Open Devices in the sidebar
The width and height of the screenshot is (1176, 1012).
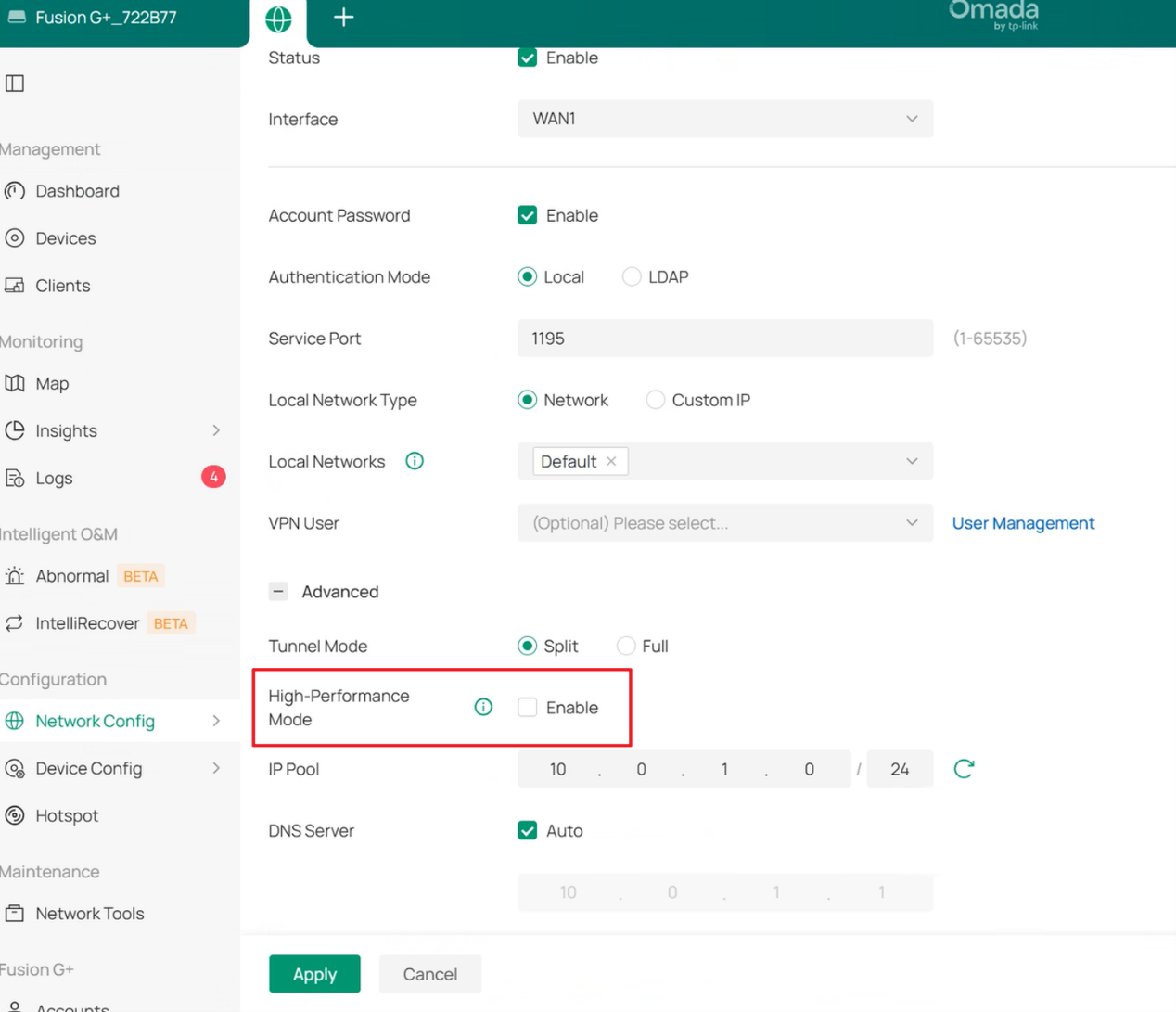pos(65,238)
